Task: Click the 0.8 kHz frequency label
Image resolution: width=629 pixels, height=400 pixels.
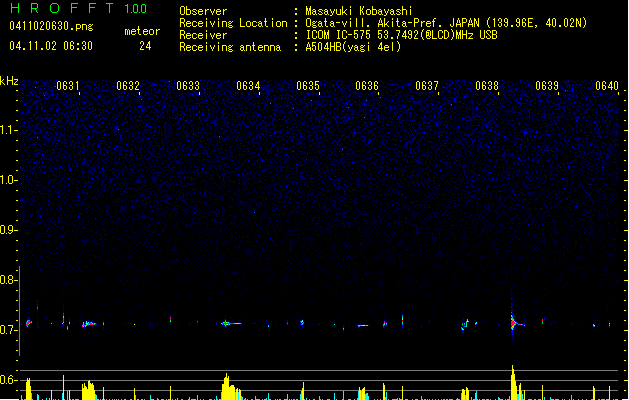Action: click(9, 280)
